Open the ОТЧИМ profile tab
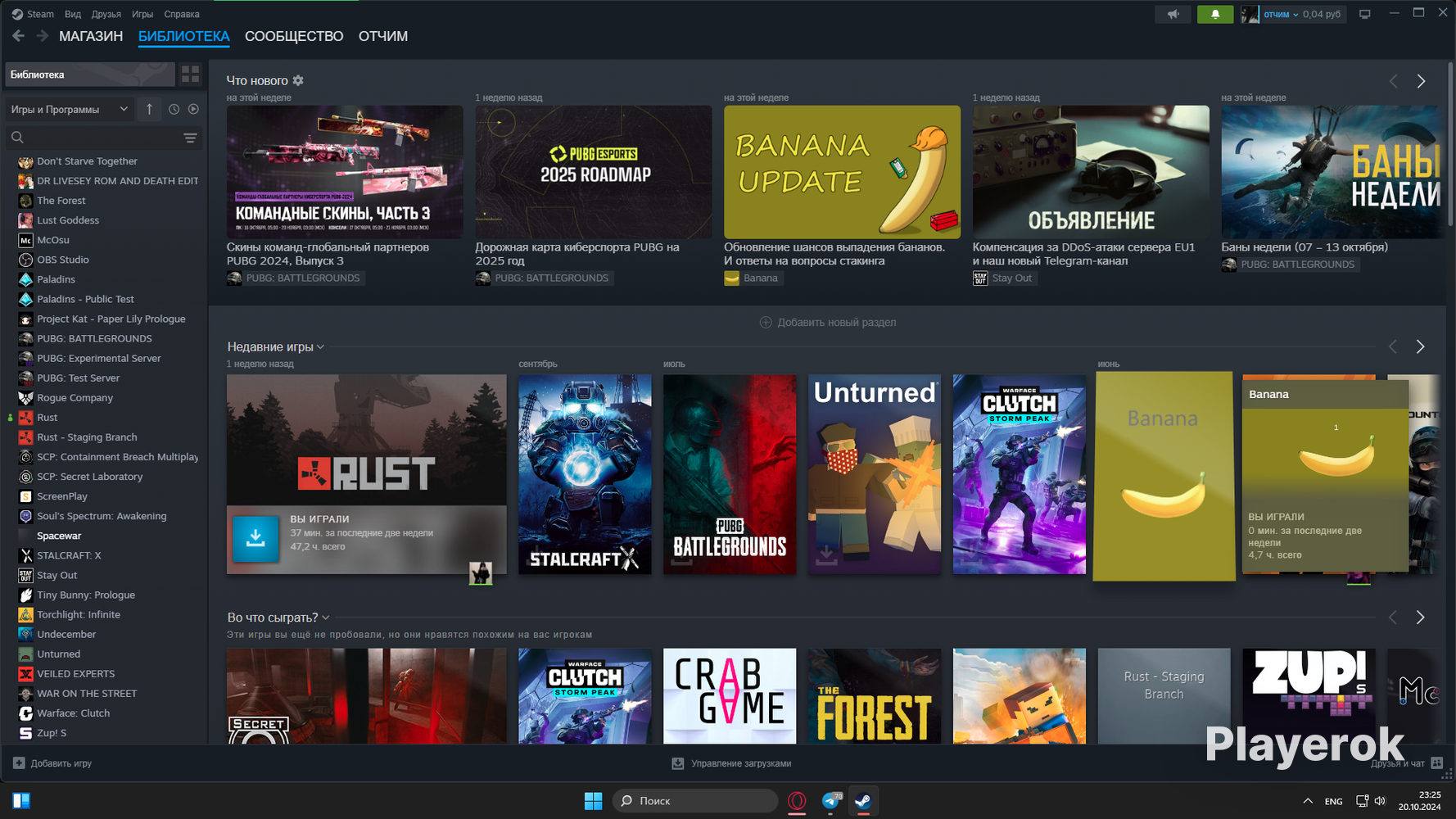This screenshot has height=819, width=1456. (383, 36)
